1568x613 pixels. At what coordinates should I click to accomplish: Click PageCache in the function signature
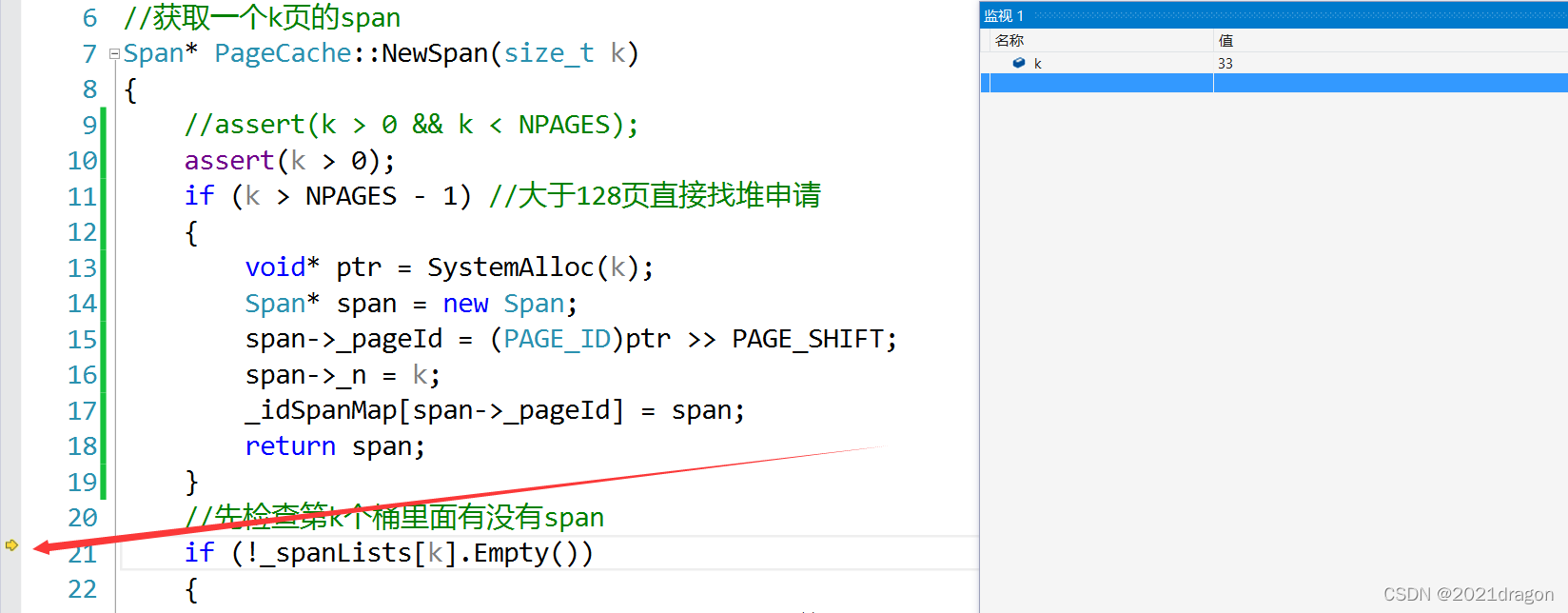[283, 53]
